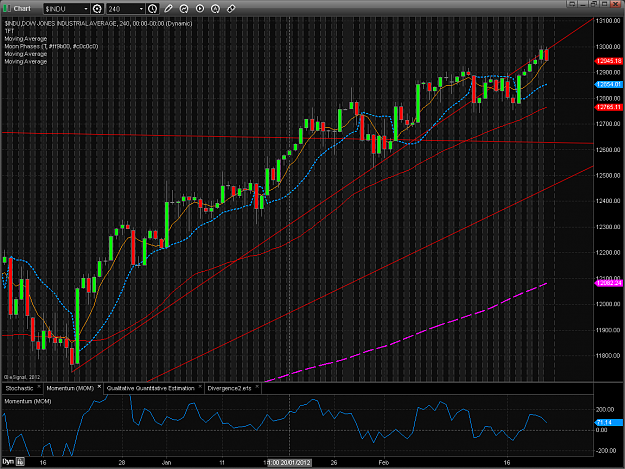This screenshot has width=625, height=469.
Task: Restore the chart window with restore button
Action: [x=594, y=4]
